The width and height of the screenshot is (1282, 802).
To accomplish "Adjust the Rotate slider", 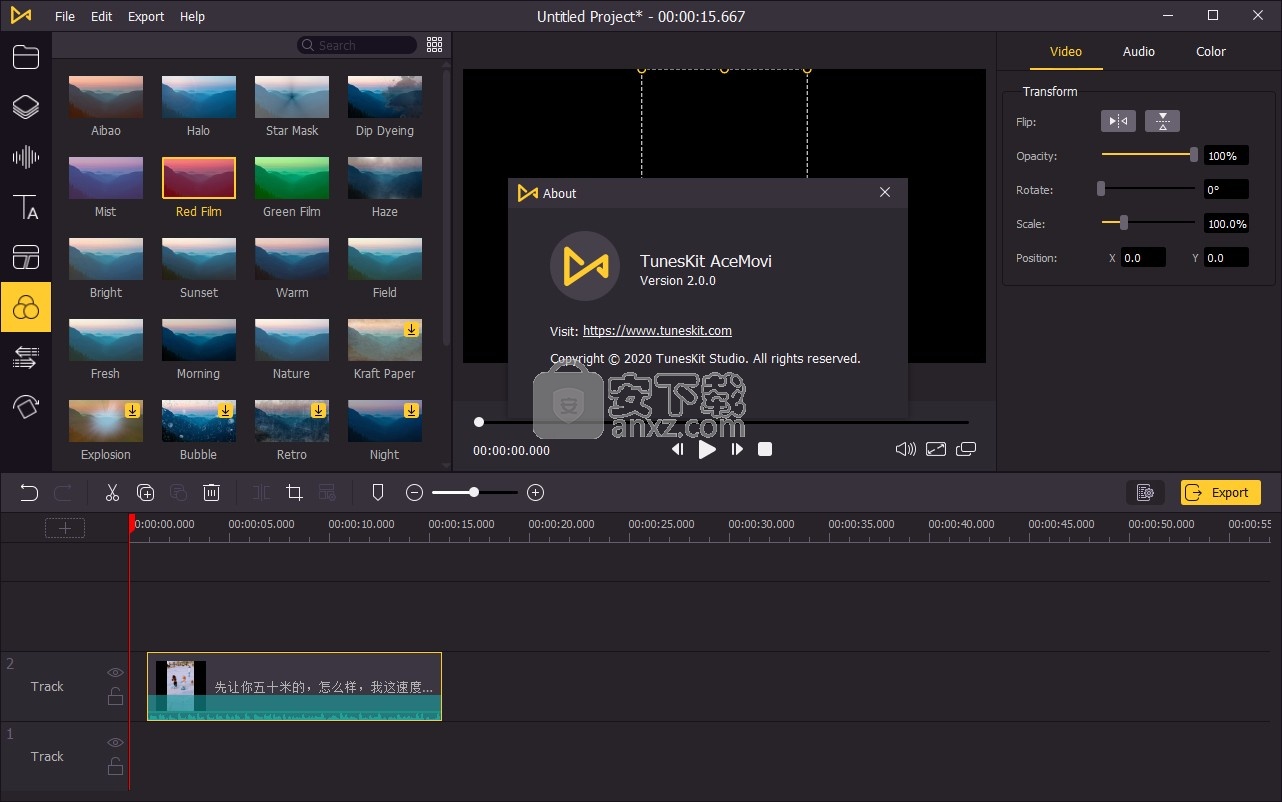I will (x=1148, y=188).
